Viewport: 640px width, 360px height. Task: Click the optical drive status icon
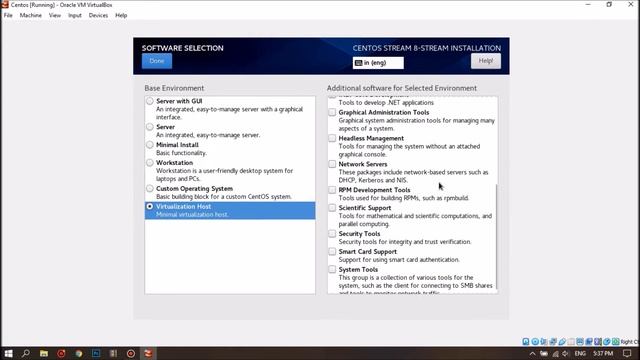click(x=535, y=342)
